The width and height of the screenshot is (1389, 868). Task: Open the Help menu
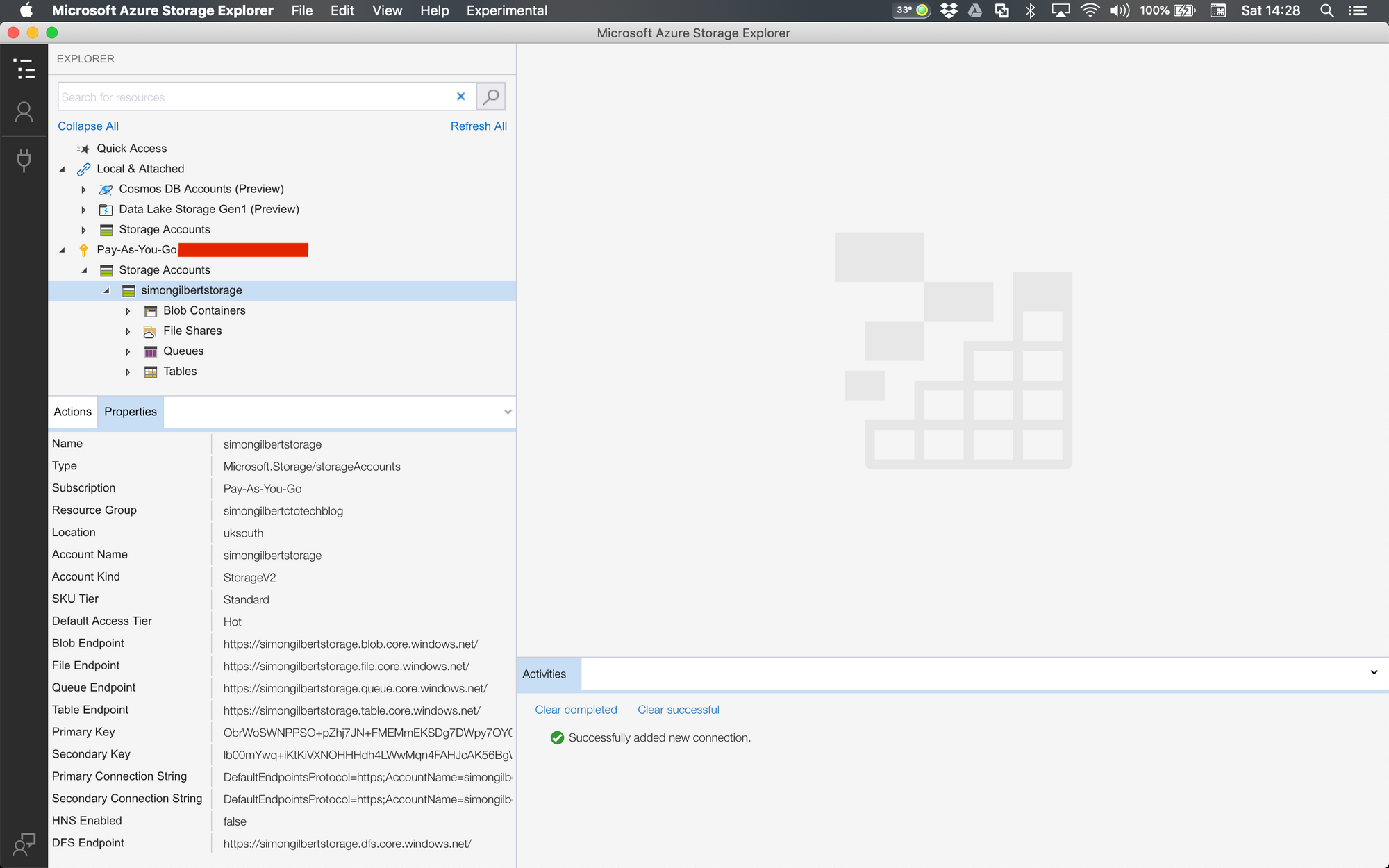(x=434, y=10)
